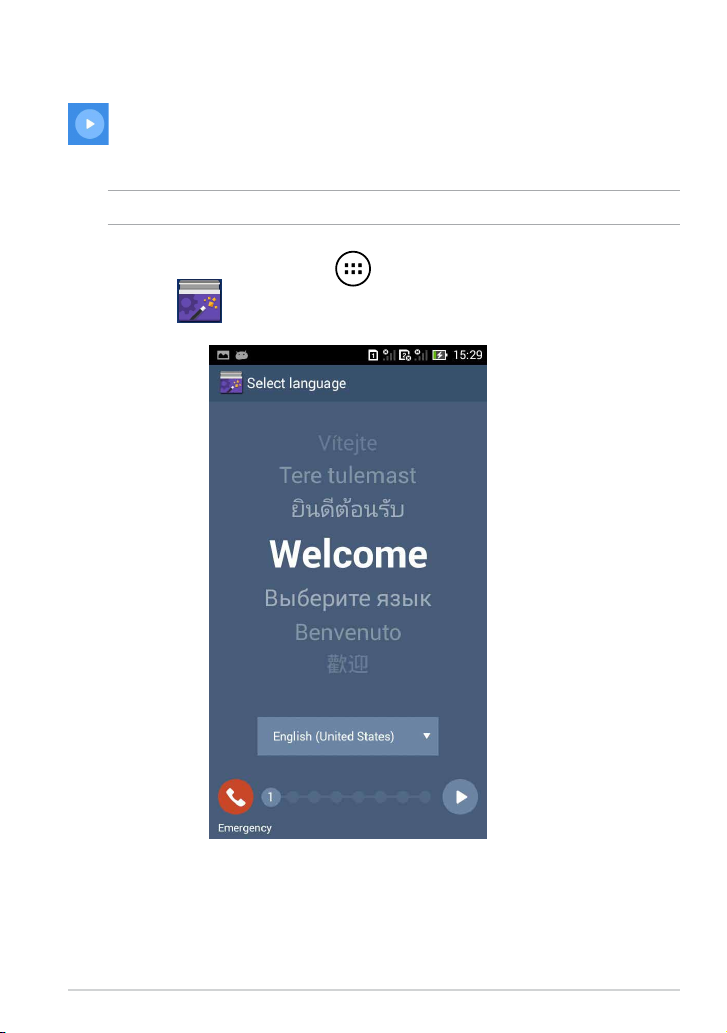Tap the Android debug notification icon

click(242, 355)
